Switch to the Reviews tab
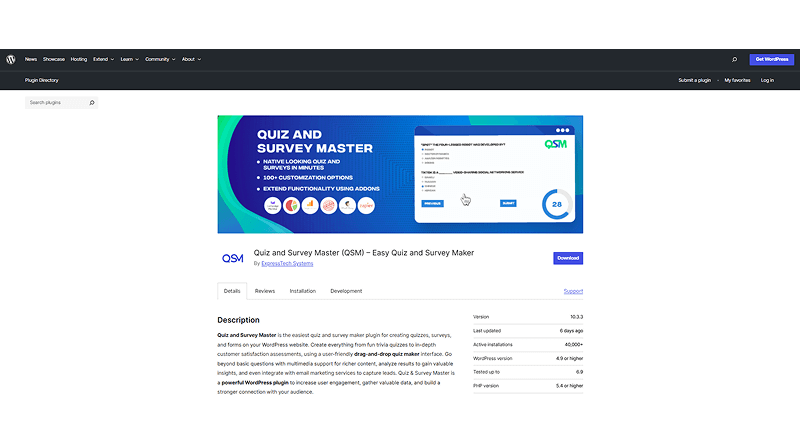This screenshot has width=800, height=445. pos(265,291)
